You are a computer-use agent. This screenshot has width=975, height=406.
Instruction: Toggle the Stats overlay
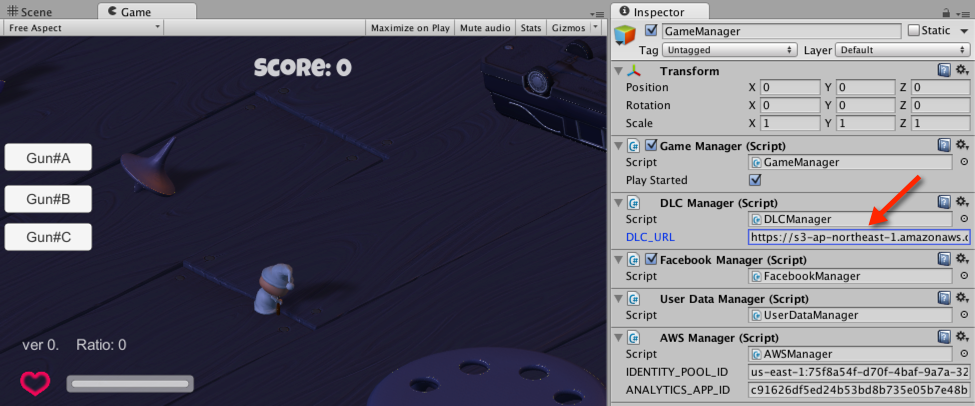point(530,27)
